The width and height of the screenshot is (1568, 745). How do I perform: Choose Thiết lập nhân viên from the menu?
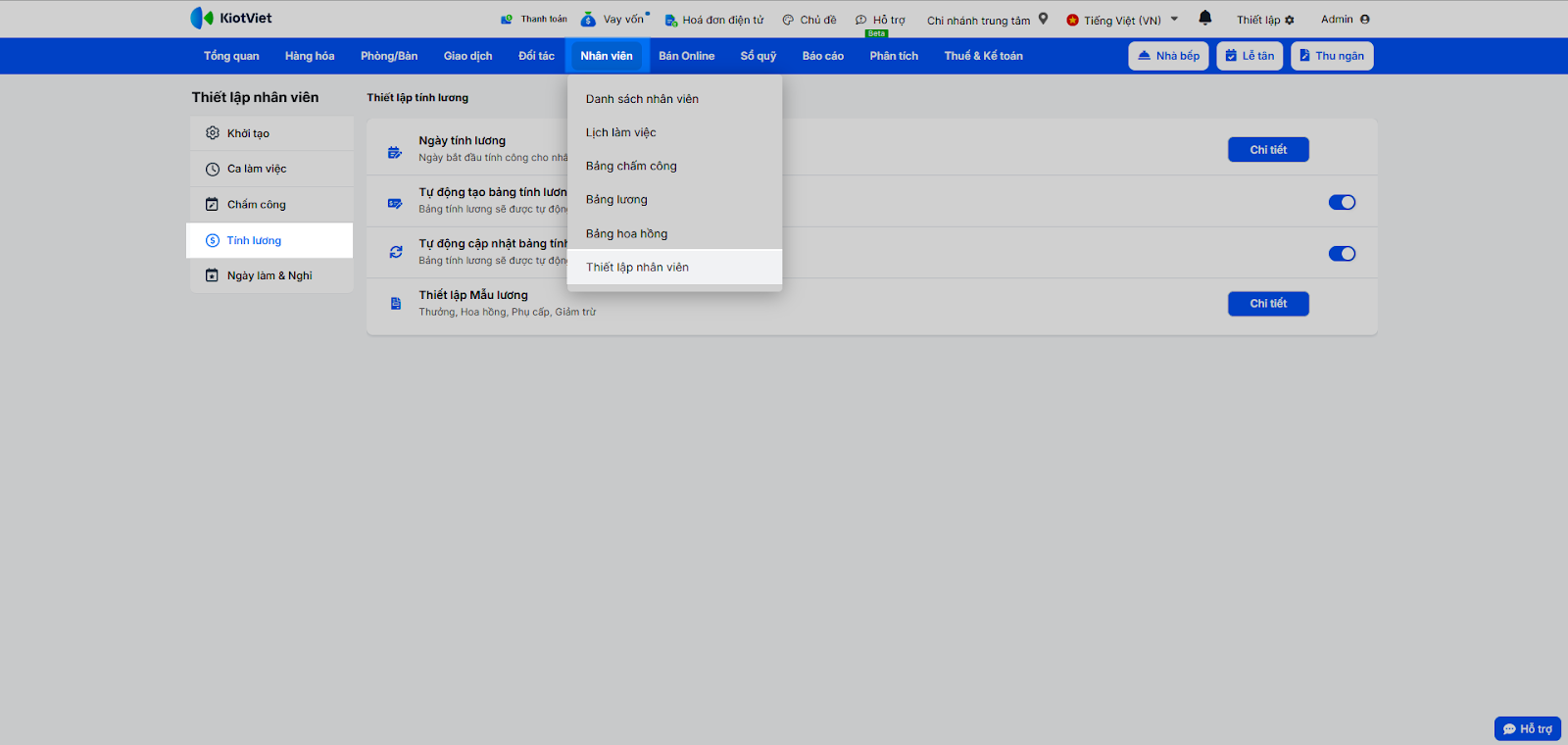coord(674,267)
